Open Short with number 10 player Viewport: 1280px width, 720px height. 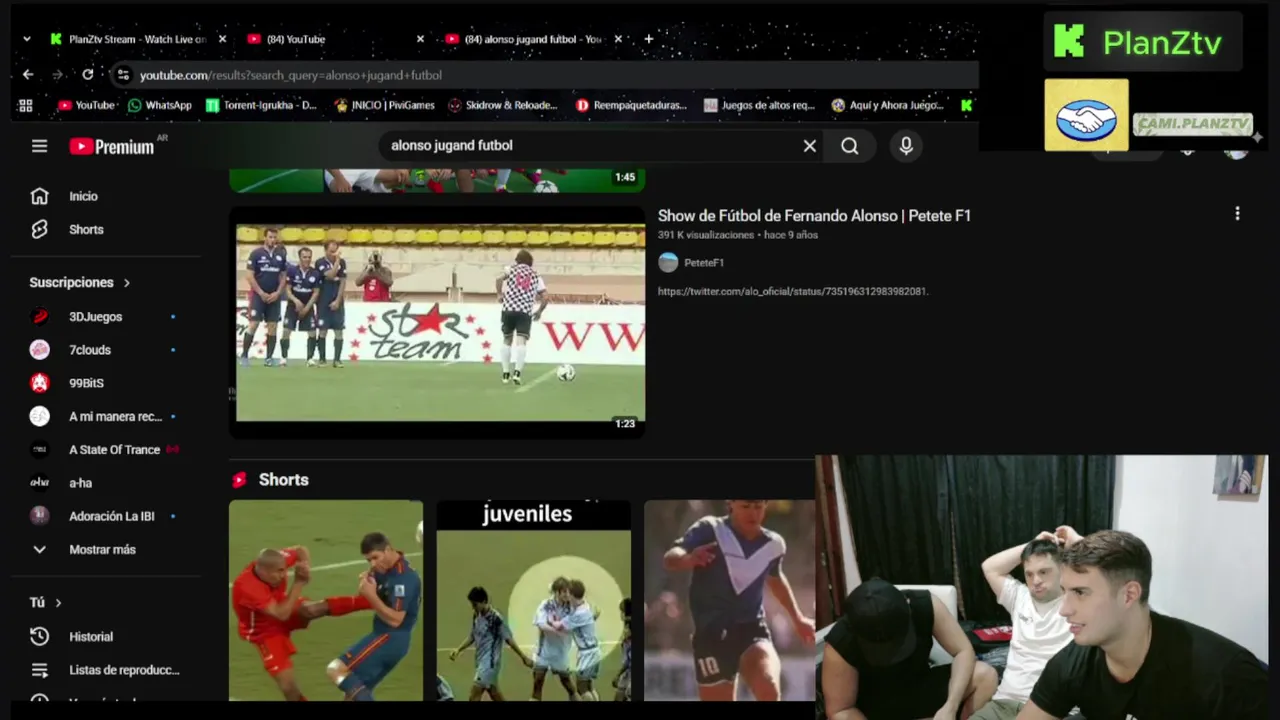(x=729, y=600)
